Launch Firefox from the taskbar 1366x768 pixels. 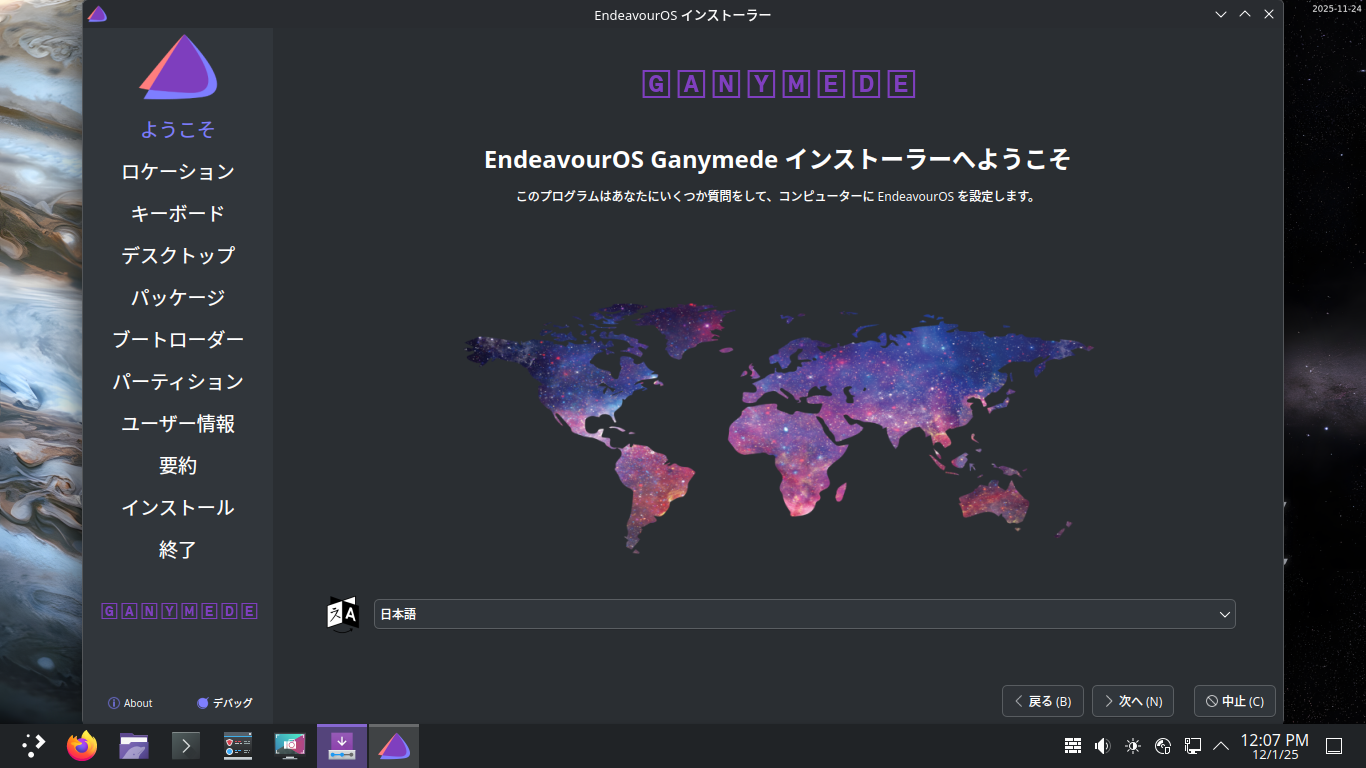pos(82,745)
